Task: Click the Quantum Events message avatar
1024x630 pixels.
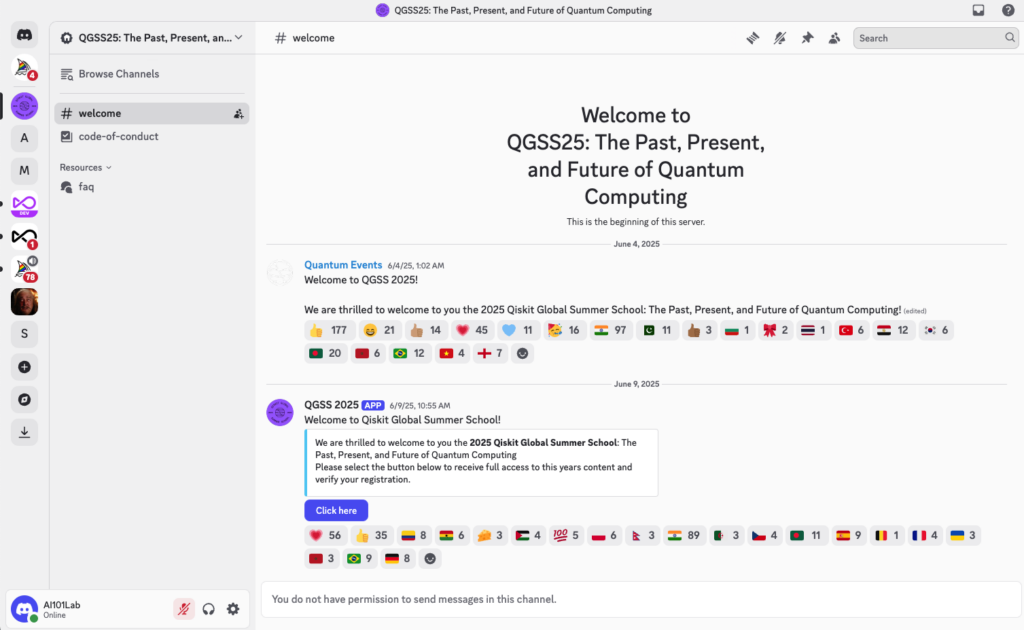Action: point(280,272)
